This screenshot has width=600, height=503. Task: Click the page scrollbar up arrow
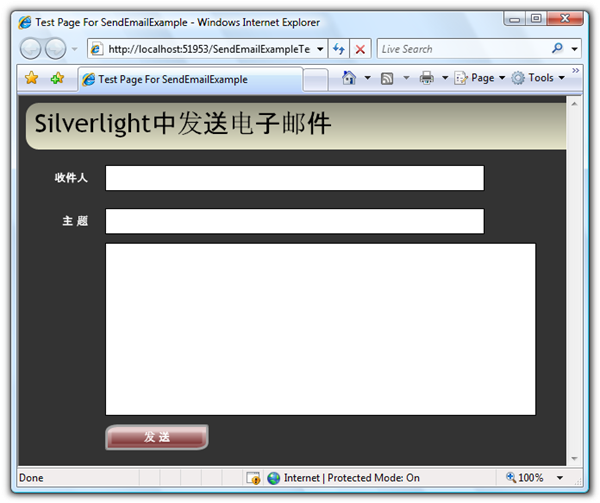click(574, 104)
